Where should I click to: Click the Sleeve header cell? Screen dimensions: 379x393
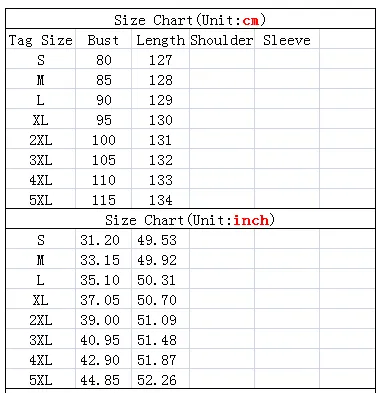click(287, 40)
